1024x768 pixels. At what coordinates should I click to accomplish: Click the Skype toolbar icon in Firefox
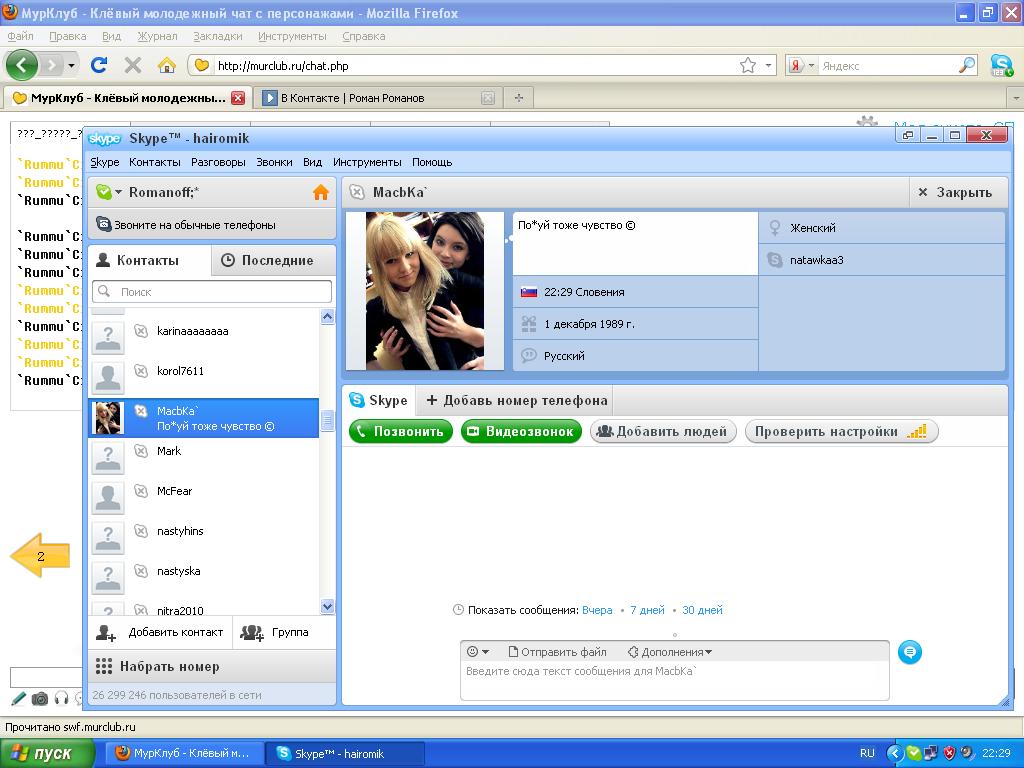(1000, 65)
